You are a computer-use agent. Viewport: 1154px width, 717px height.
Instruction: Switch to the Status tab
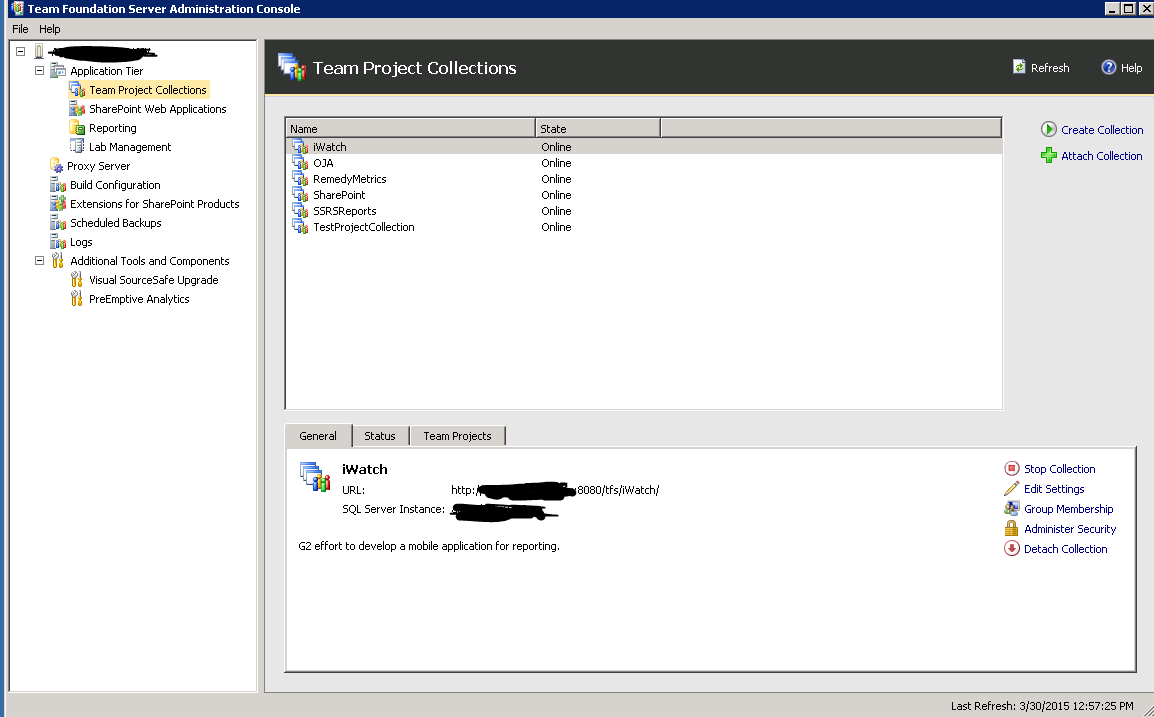coord(380,436)
